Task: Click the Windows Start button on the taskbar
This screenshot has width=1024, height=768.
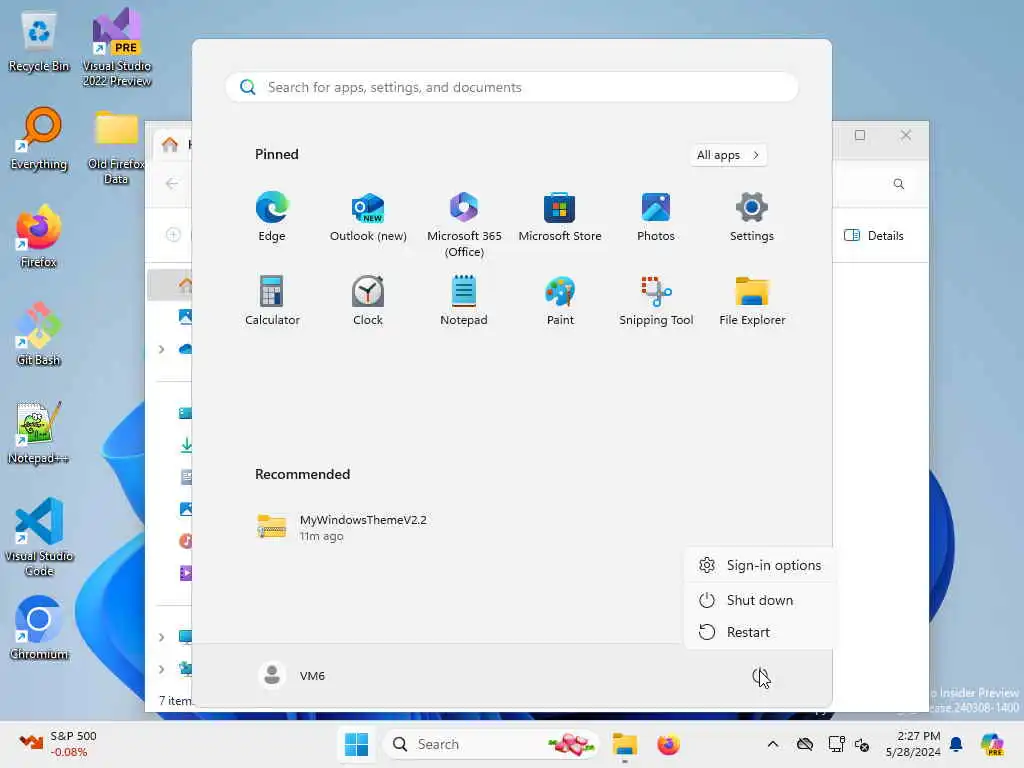Action: coord(357,744)
